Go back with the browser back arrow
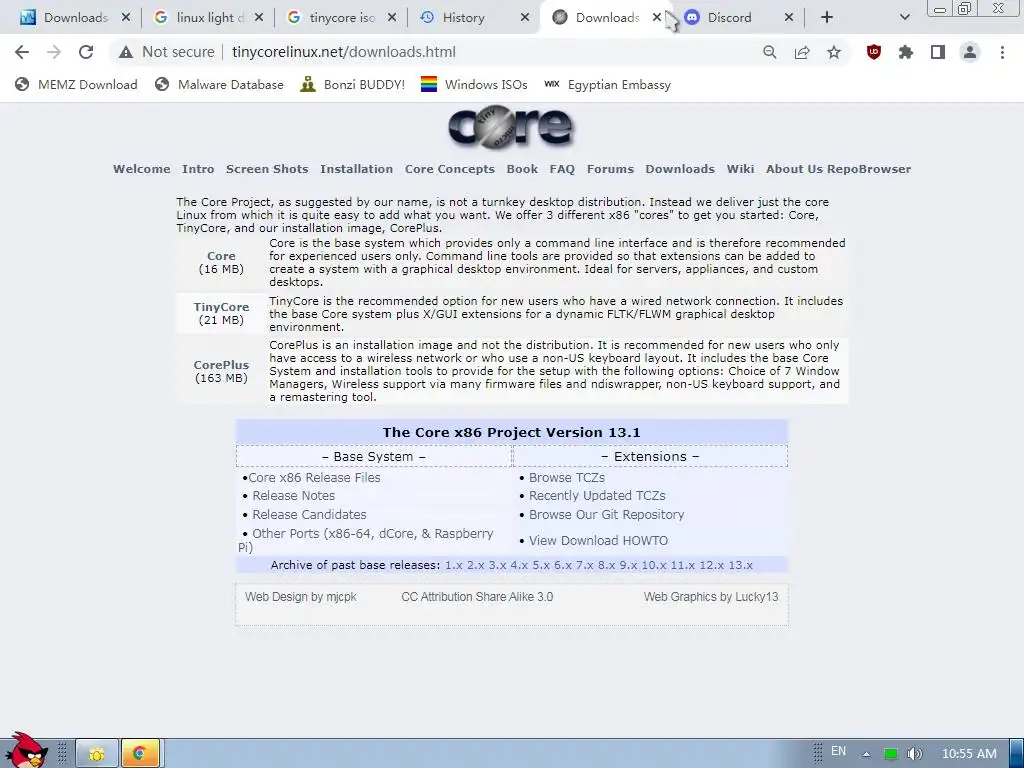1024x768 pixels. point(22,52)
